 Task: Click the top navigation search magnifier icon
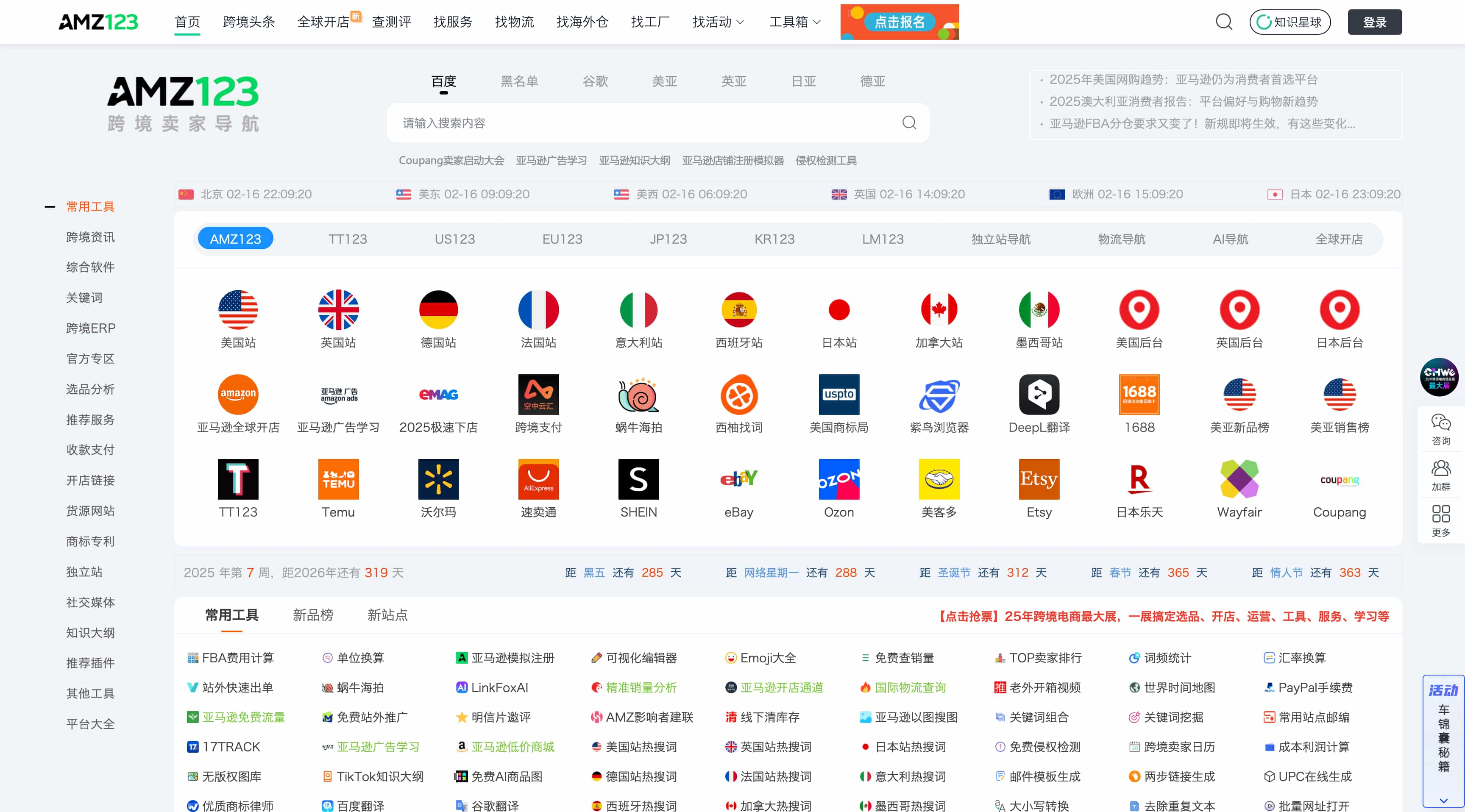pyautogui.click(x=1224, y=22)
